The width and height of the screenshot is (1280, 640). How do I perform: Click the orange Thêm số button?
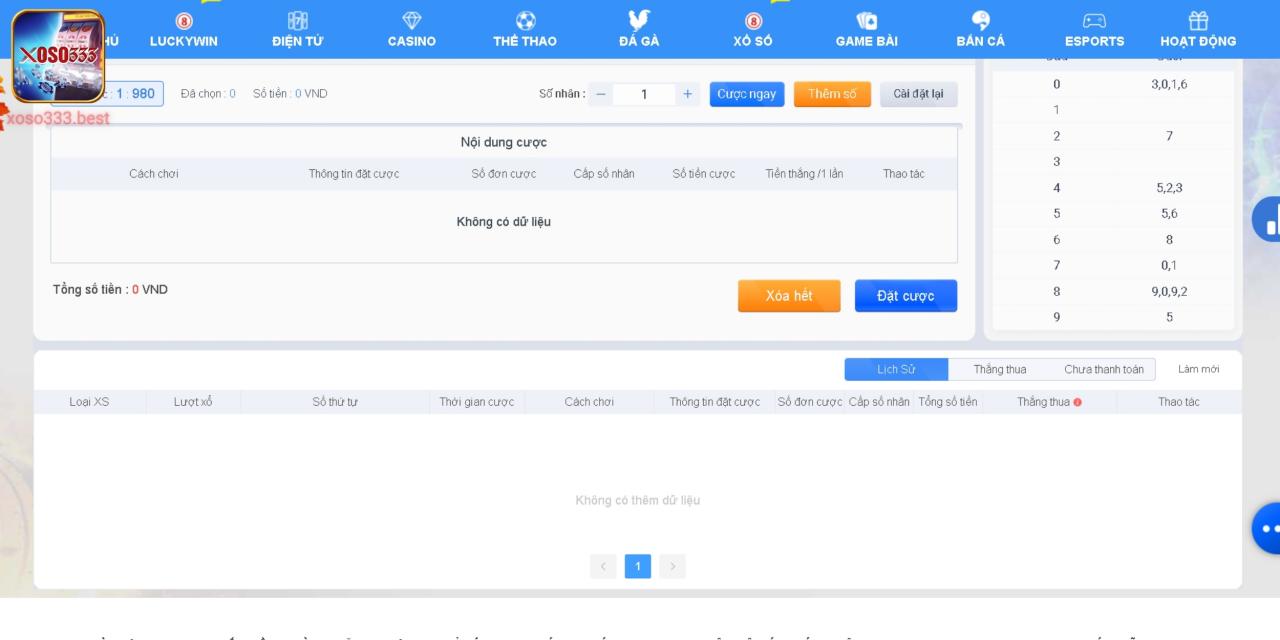[832, 94]
